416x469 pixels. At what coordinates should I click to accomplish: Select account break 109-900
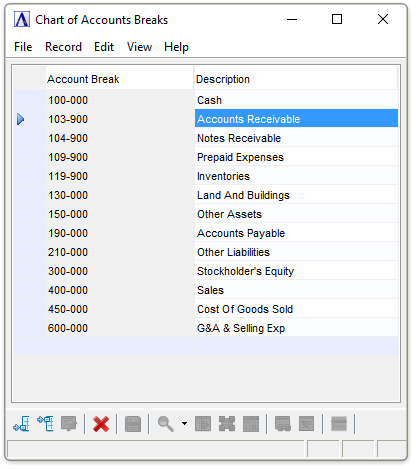tap(119, 157)
